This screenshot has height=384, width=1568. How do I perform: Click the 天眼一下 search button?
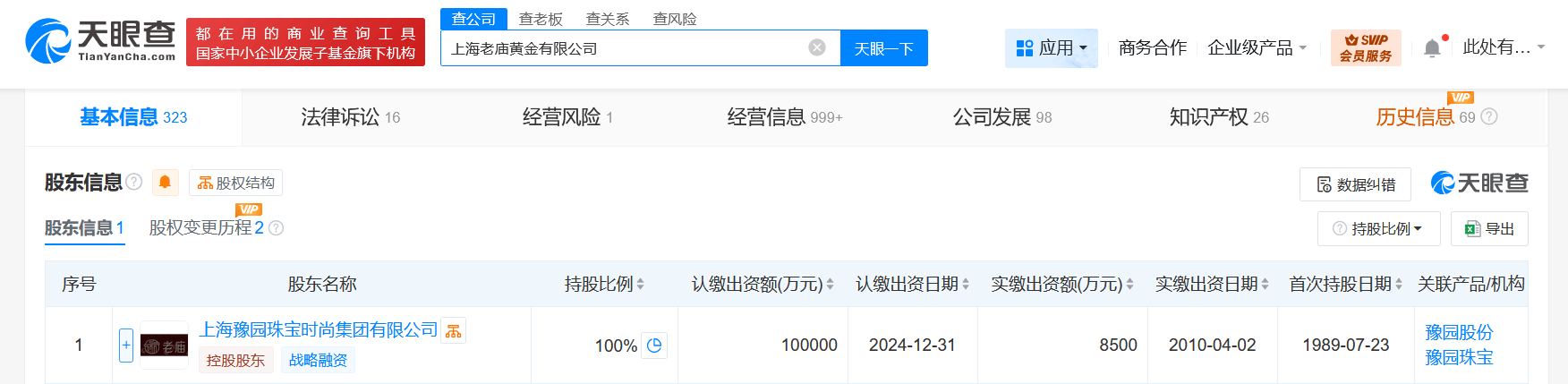coord(883,48)
